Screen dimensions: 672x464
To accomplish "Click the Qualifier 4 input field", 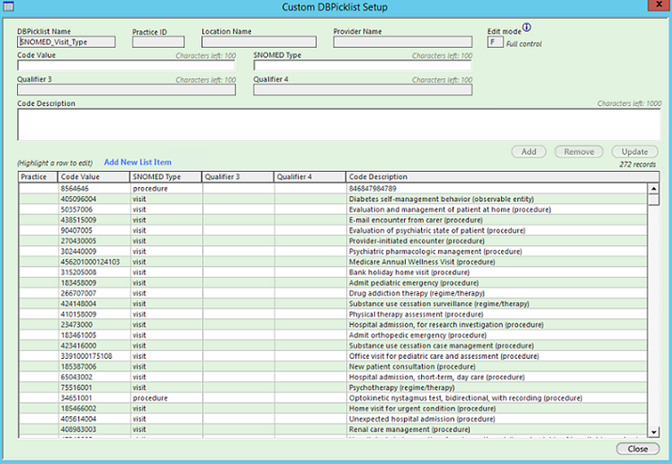I will coord(363,90).
